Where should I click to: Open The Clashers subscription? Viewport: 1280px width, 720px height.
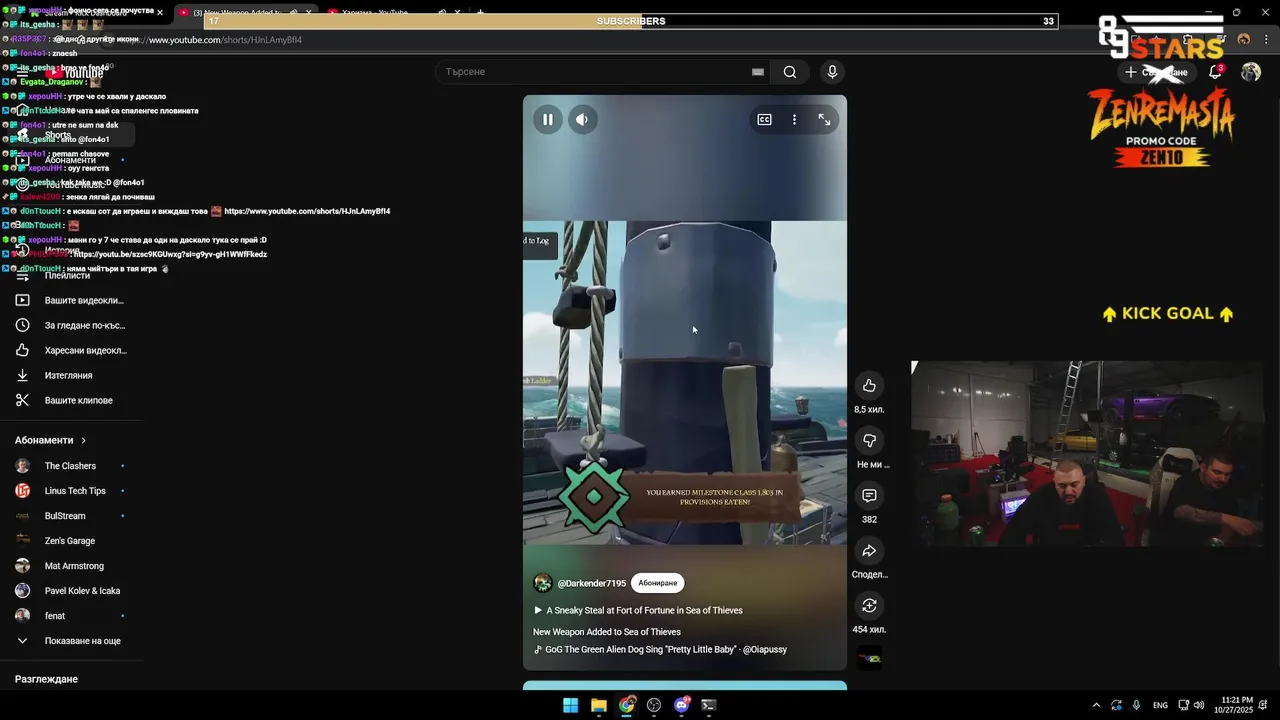pyautogui.click(x=70, y=466)
